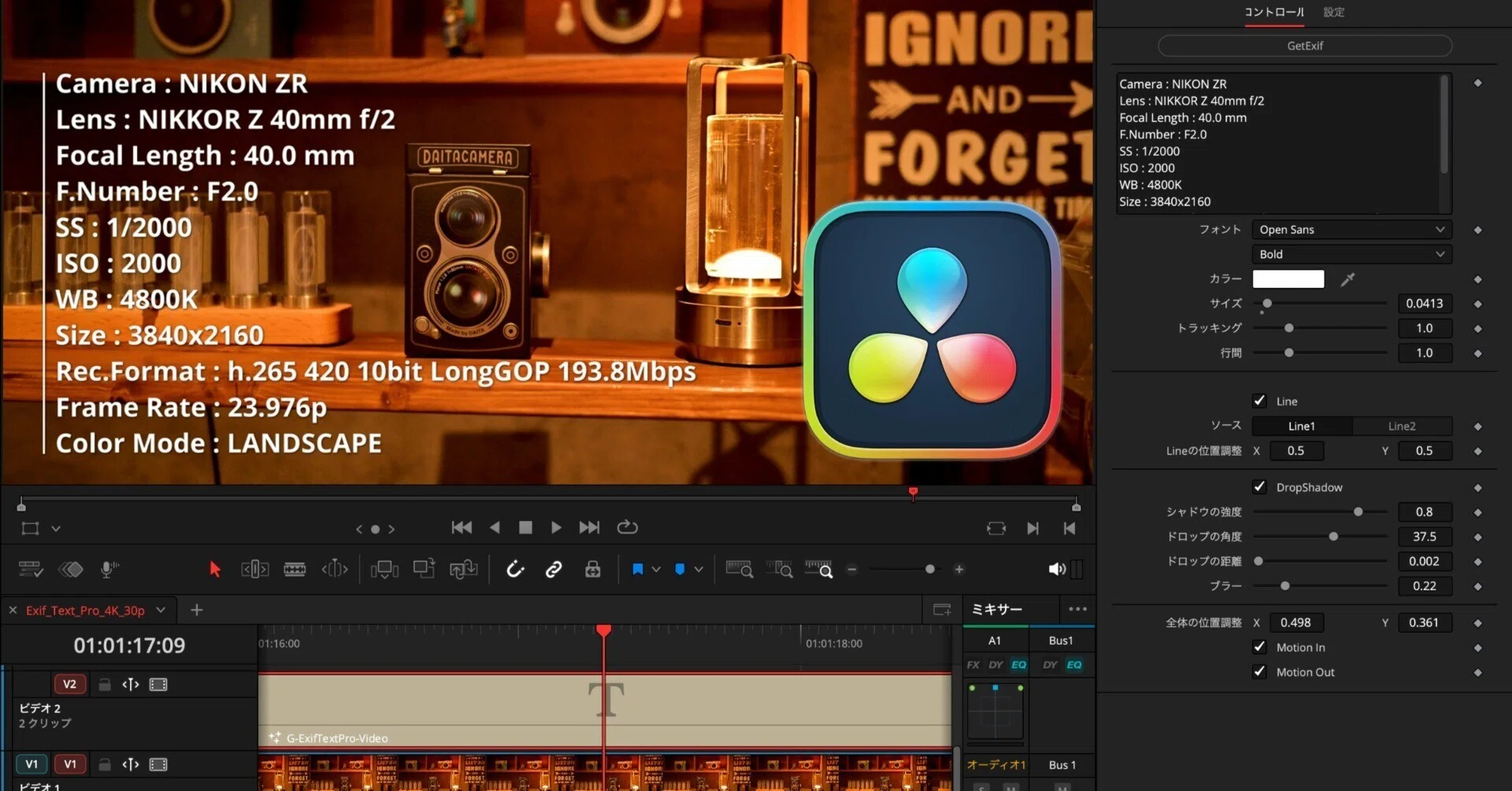The image size is (1512, 791).
Task: Mute audio with the speaker icon
Action: 1057,569
